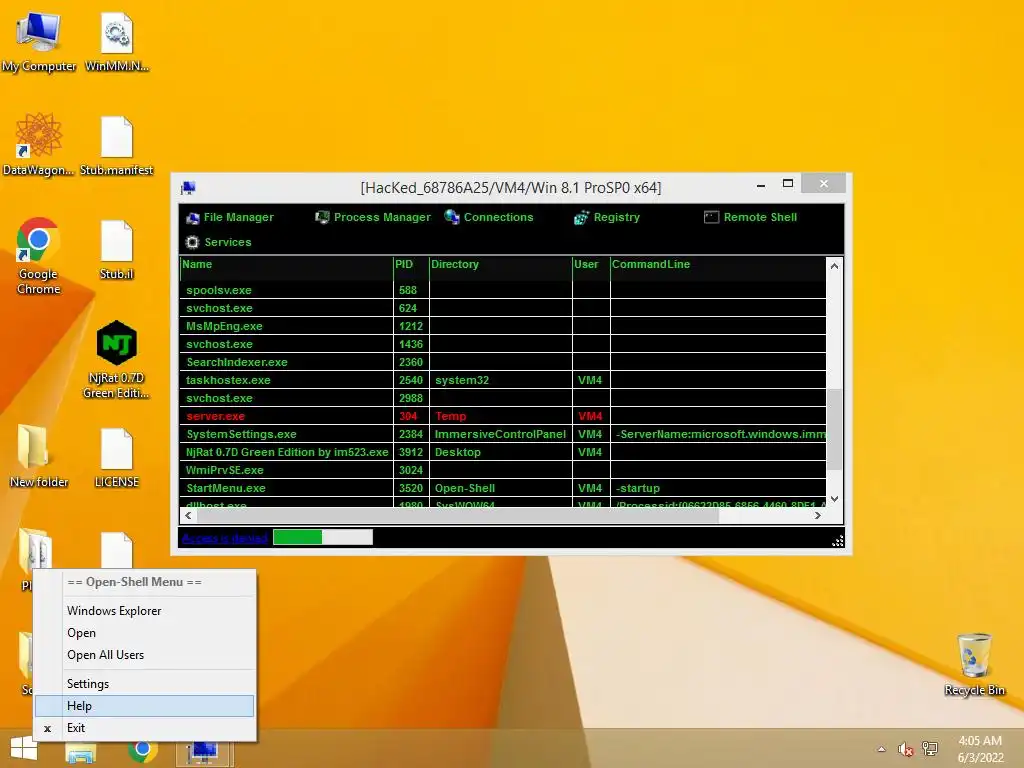This screenshot has height=768, width=1024.
Task: Select the WinMM.N... file icon
Action: 117,42
